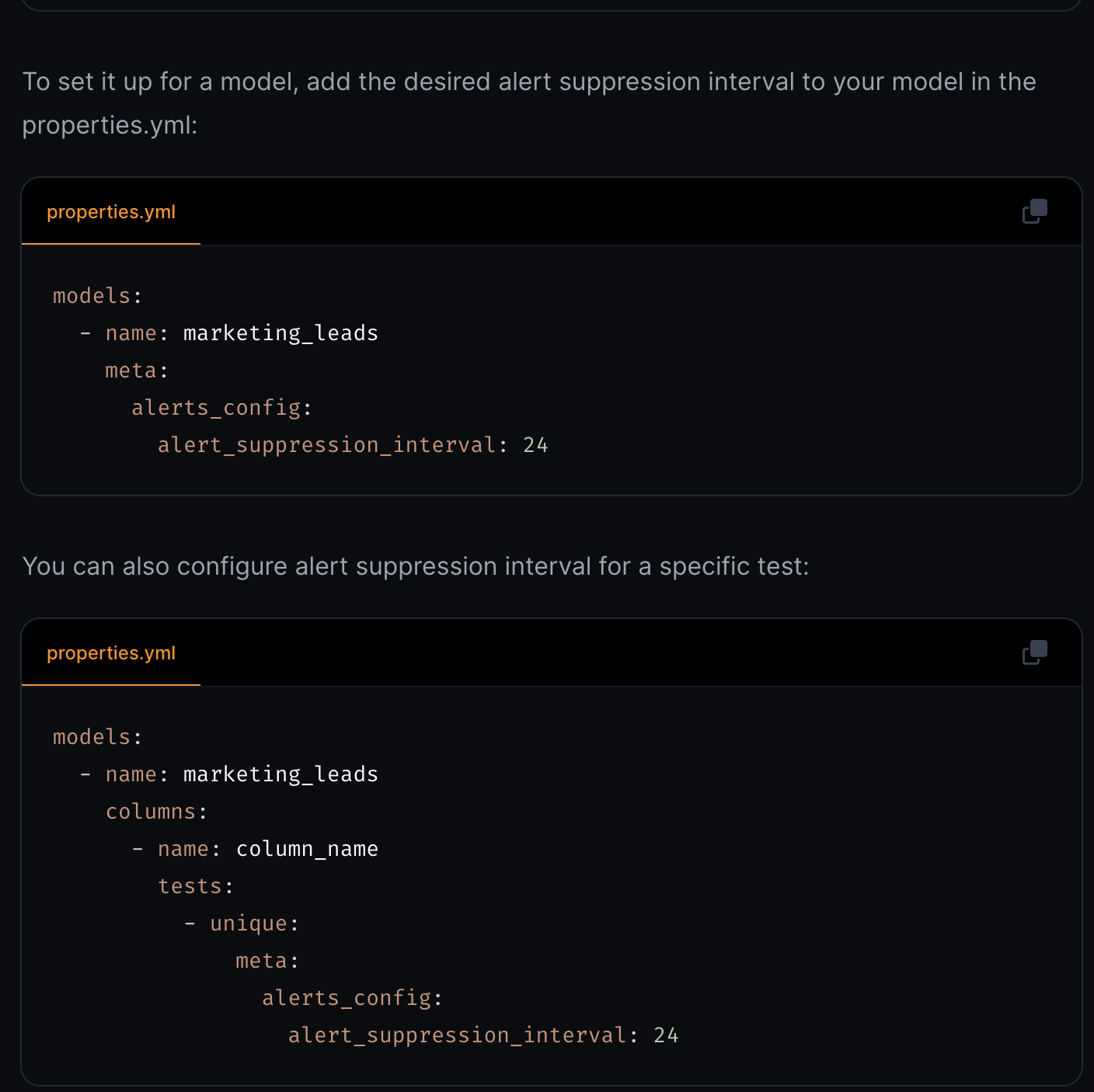Click the tests key in the code

tap(190, 886)
